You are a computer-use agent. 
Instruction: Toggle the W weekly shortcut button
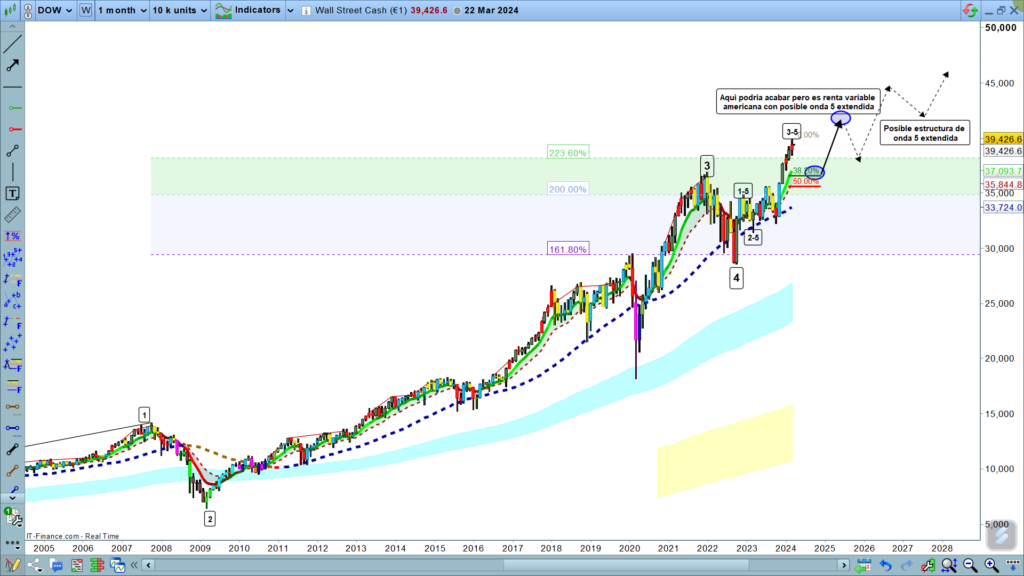85,10
